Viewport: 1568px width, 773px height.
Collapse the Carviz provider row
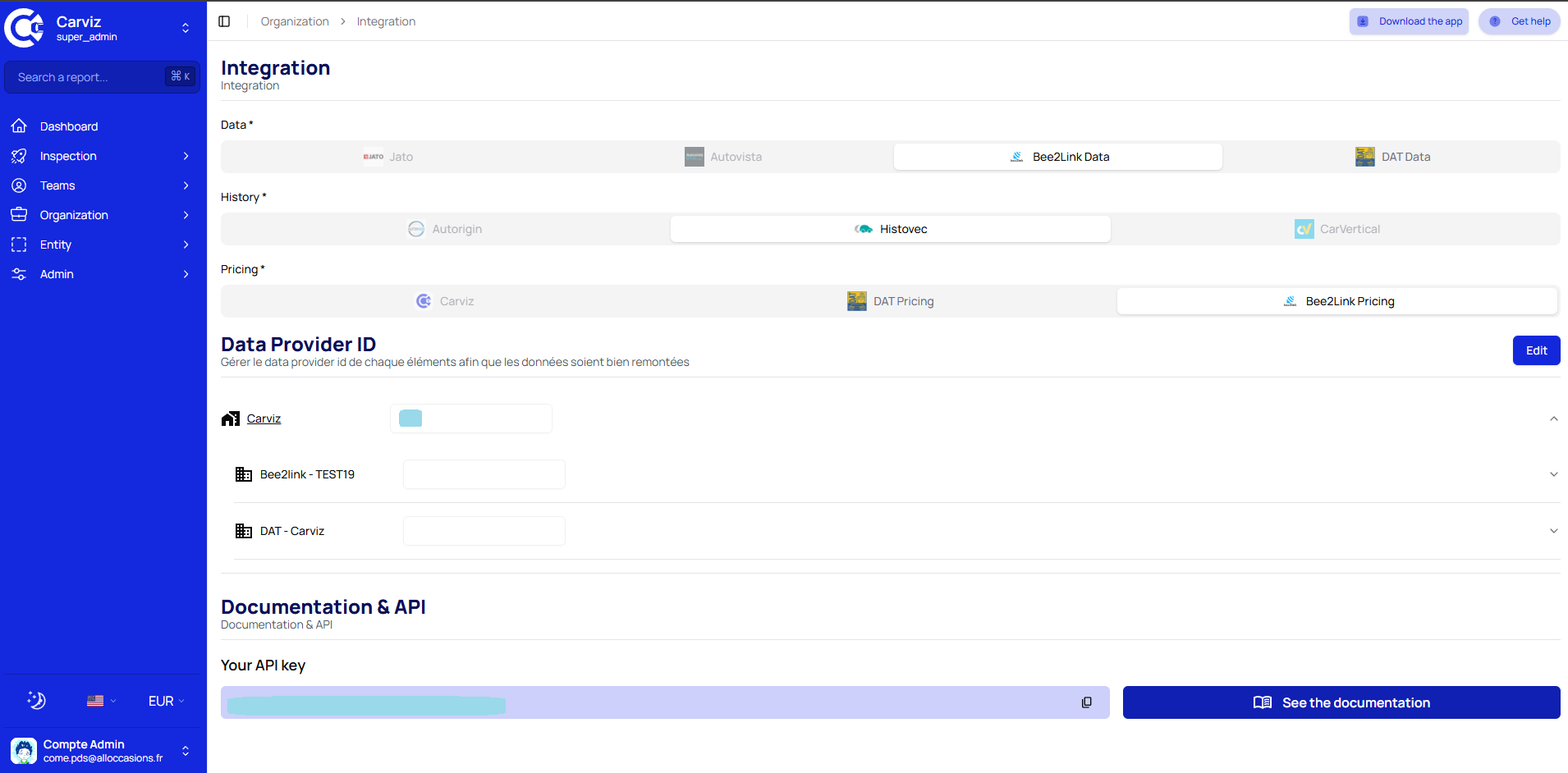(x=1554, y=419)
